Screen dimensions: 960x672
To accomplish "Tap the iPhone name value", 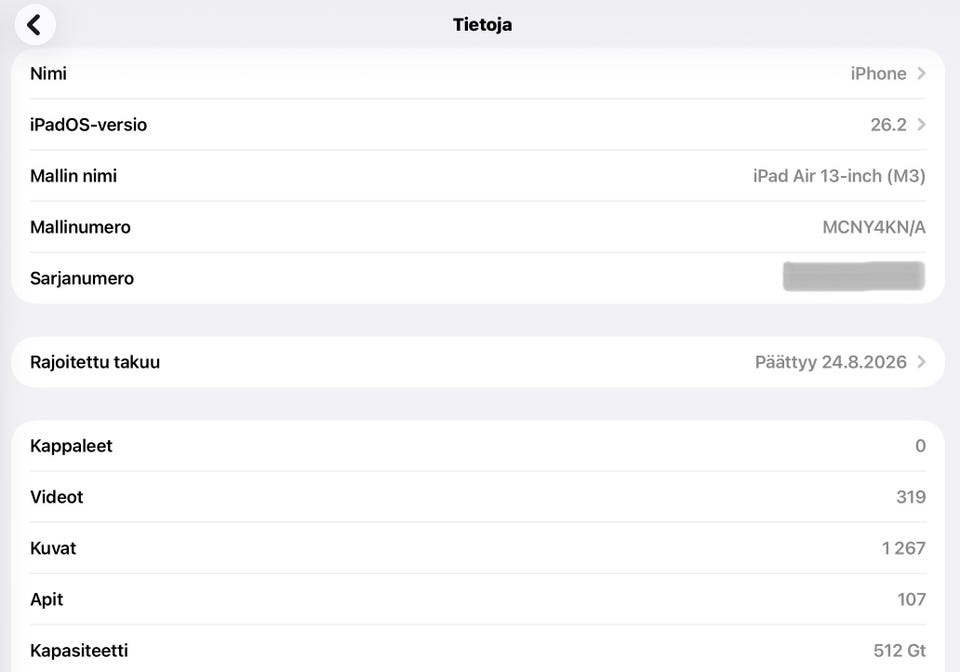I will pos(878,74).
